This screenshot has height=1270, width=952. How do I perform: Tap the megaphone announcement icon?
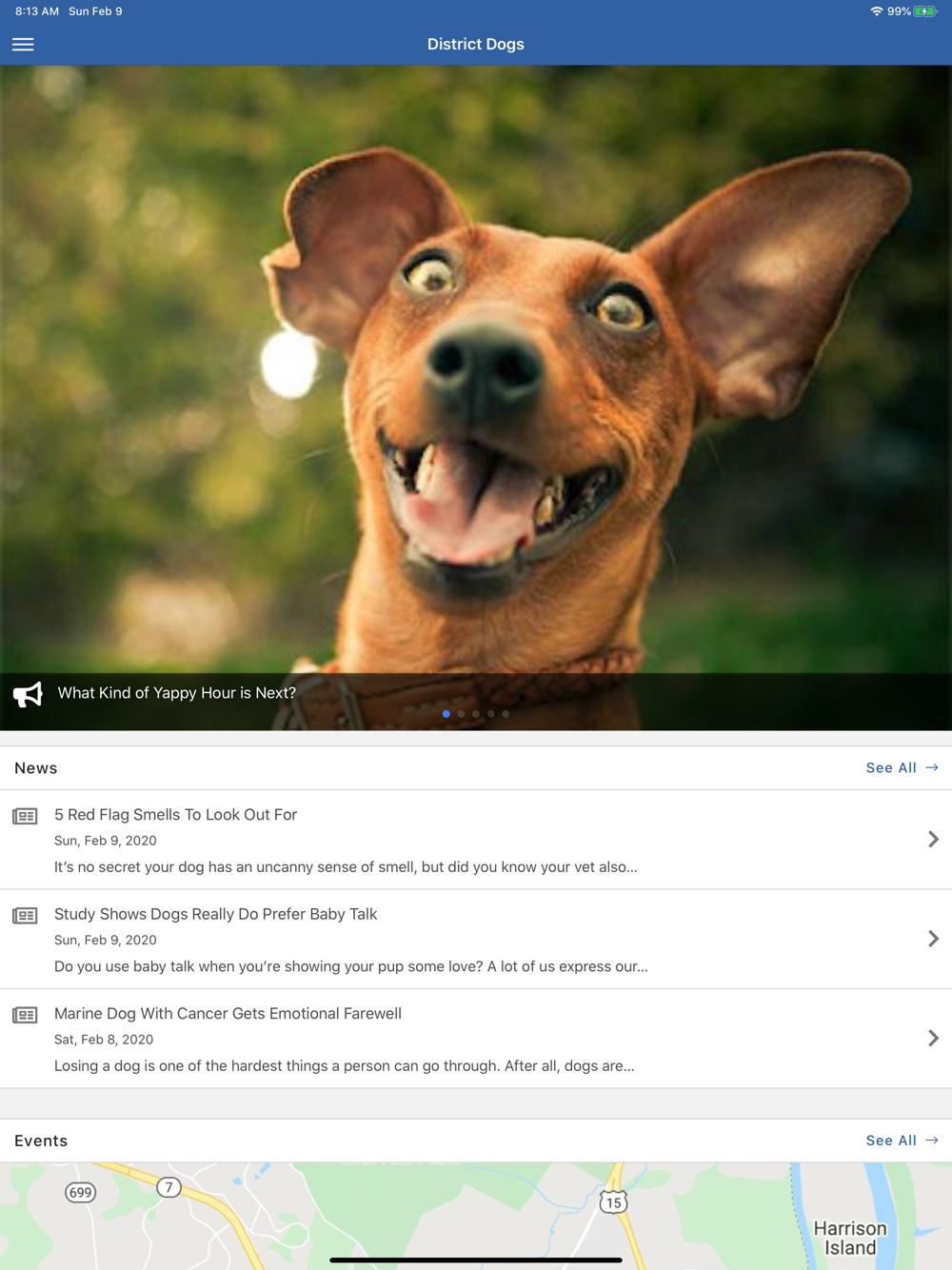pos(28,694)
